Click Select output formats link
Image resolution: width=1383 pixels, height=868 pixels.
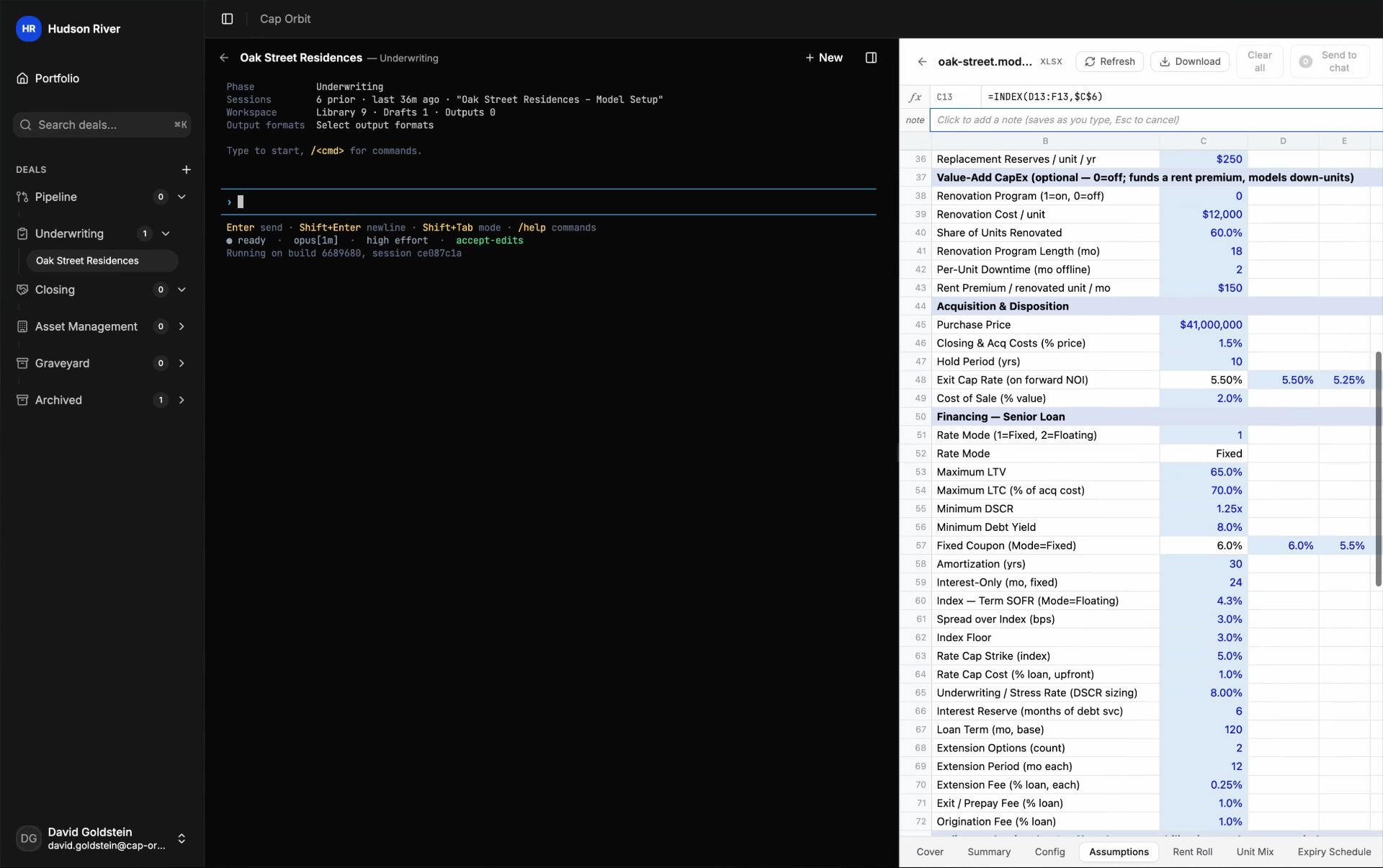click(x=375, y=125)
